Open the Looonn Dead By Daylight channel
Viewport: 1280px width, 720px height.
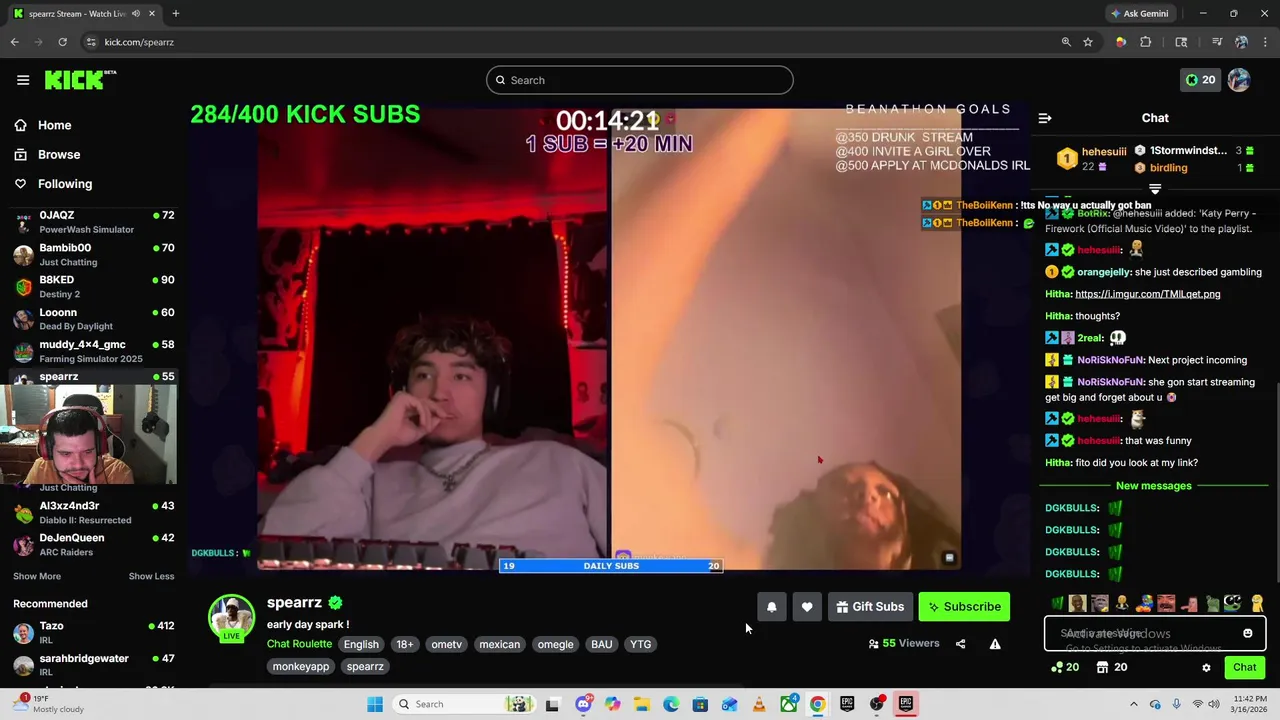pyautogui.click(x=93, y=319)
